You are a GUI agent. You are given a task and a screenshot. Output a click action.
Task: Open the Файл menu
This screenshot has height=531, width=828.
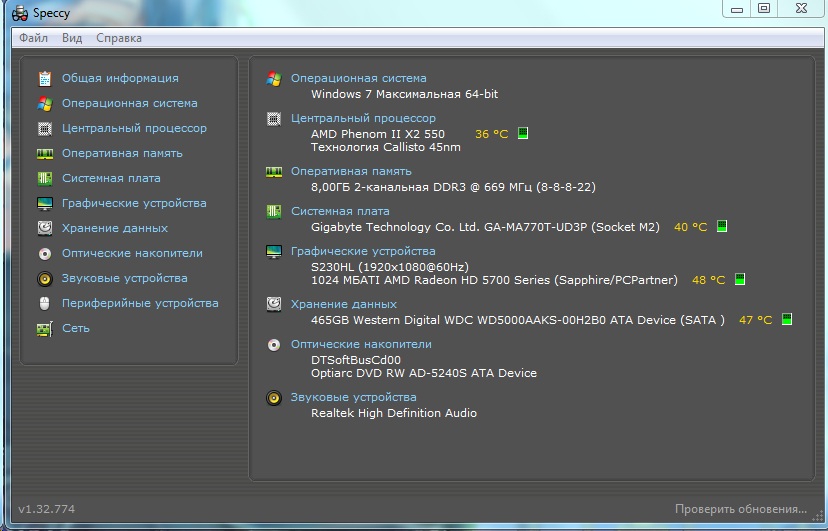pyautogui.click(x=33, y=38)
